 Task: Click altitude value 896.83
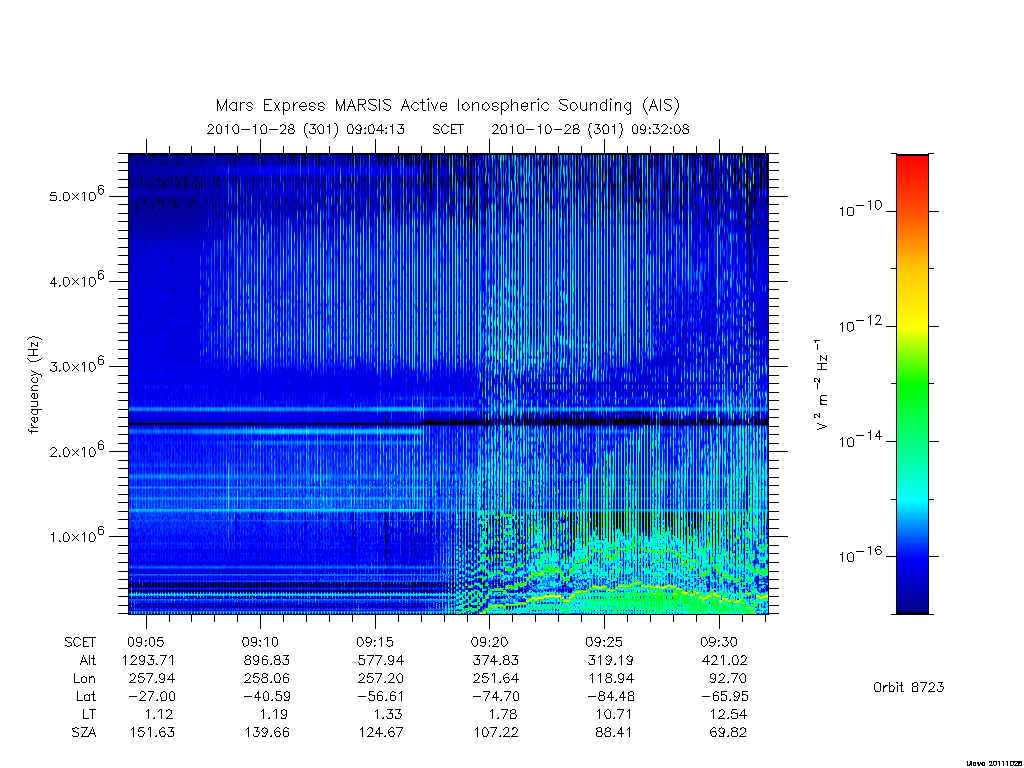(266, 660)
